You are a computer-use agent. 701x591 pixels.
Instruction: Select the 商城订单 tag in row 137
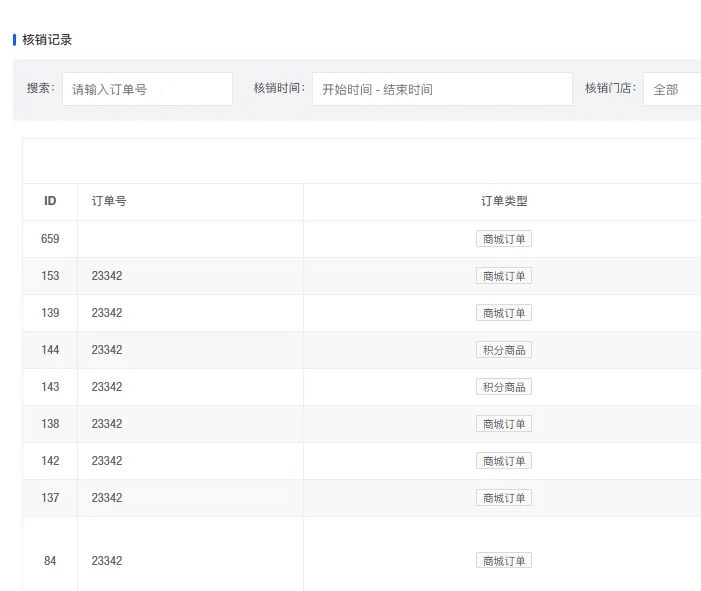pyautogui.click(x=503, y=498)
